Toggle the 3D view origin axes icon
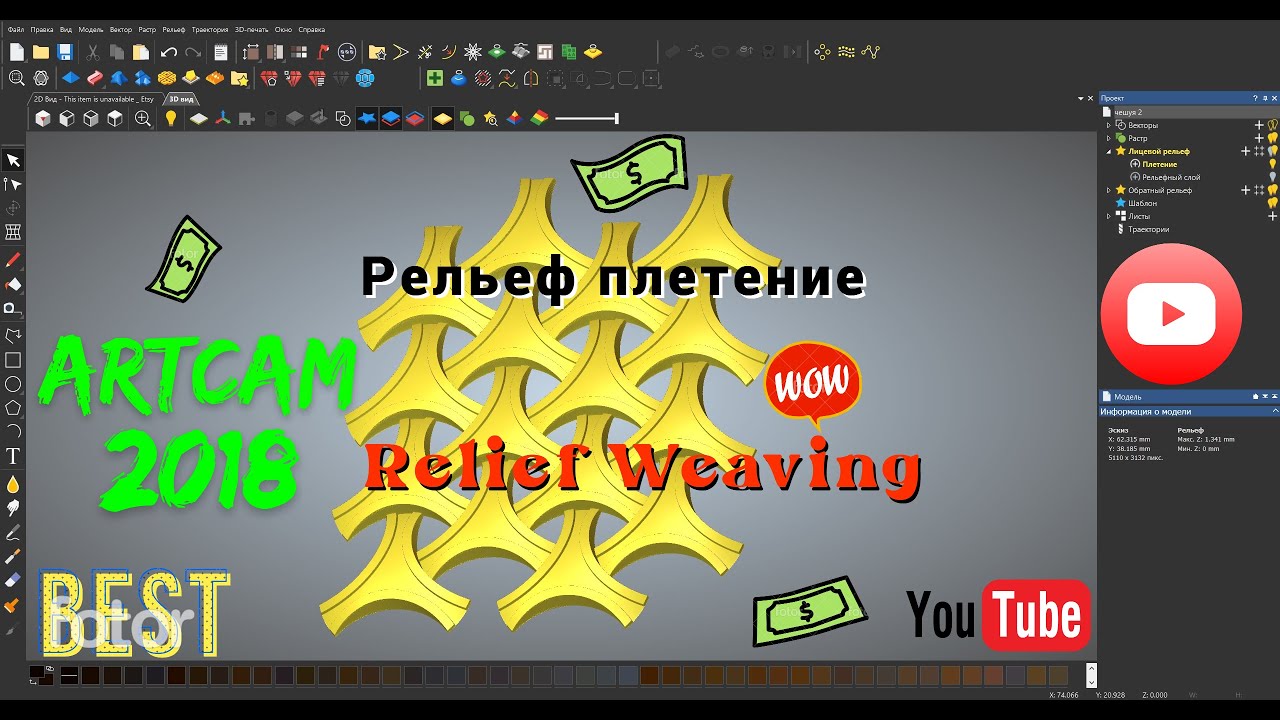The image size is (1280, 720). (223, 118)
